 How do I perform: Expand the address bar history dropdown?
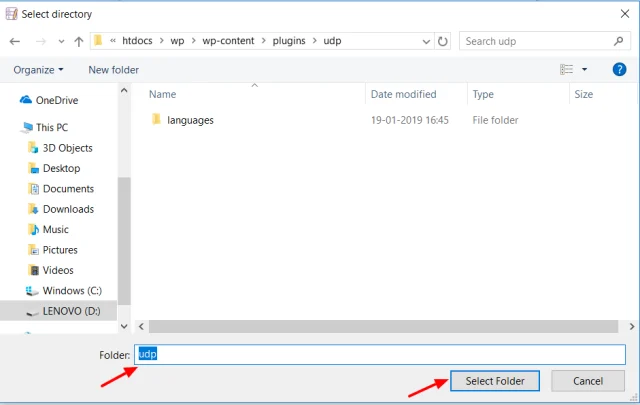425,41
